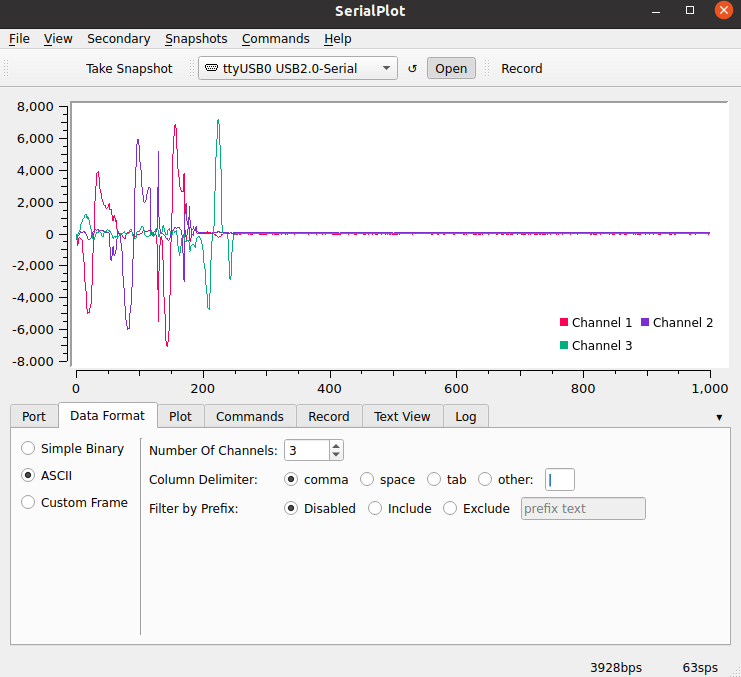Decrease the number of channels
The width and height of the screenshot is (741, 677).
click(x=336, y=454)
